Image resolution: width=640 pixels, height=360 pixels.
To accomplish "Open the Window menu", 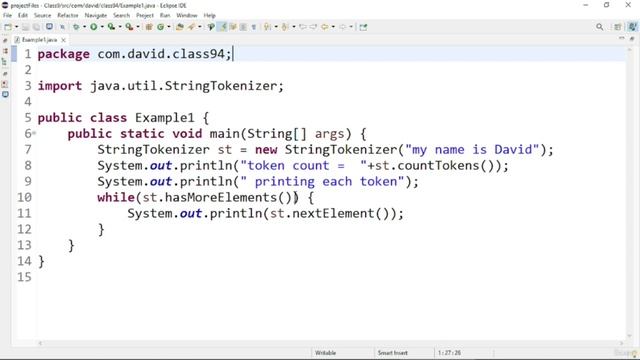I will point(187,15).
